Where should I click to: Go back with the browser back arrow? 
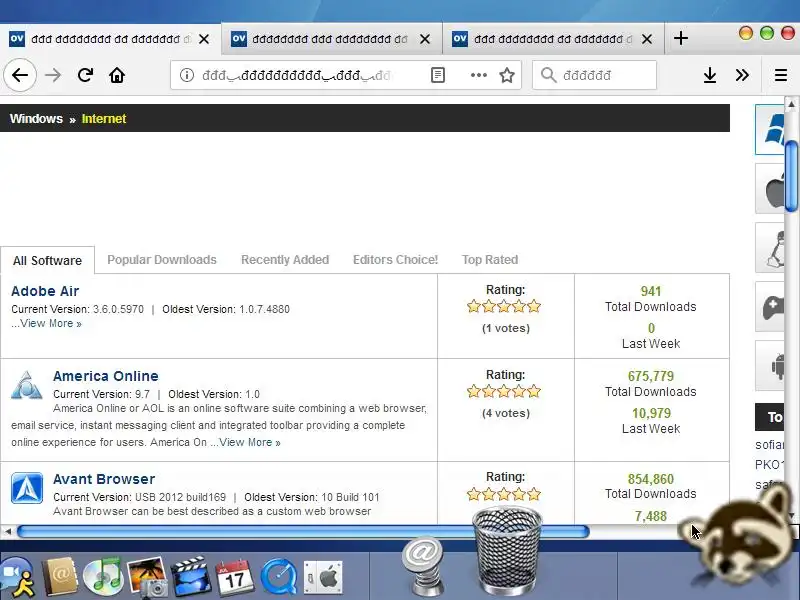[20, 76]
